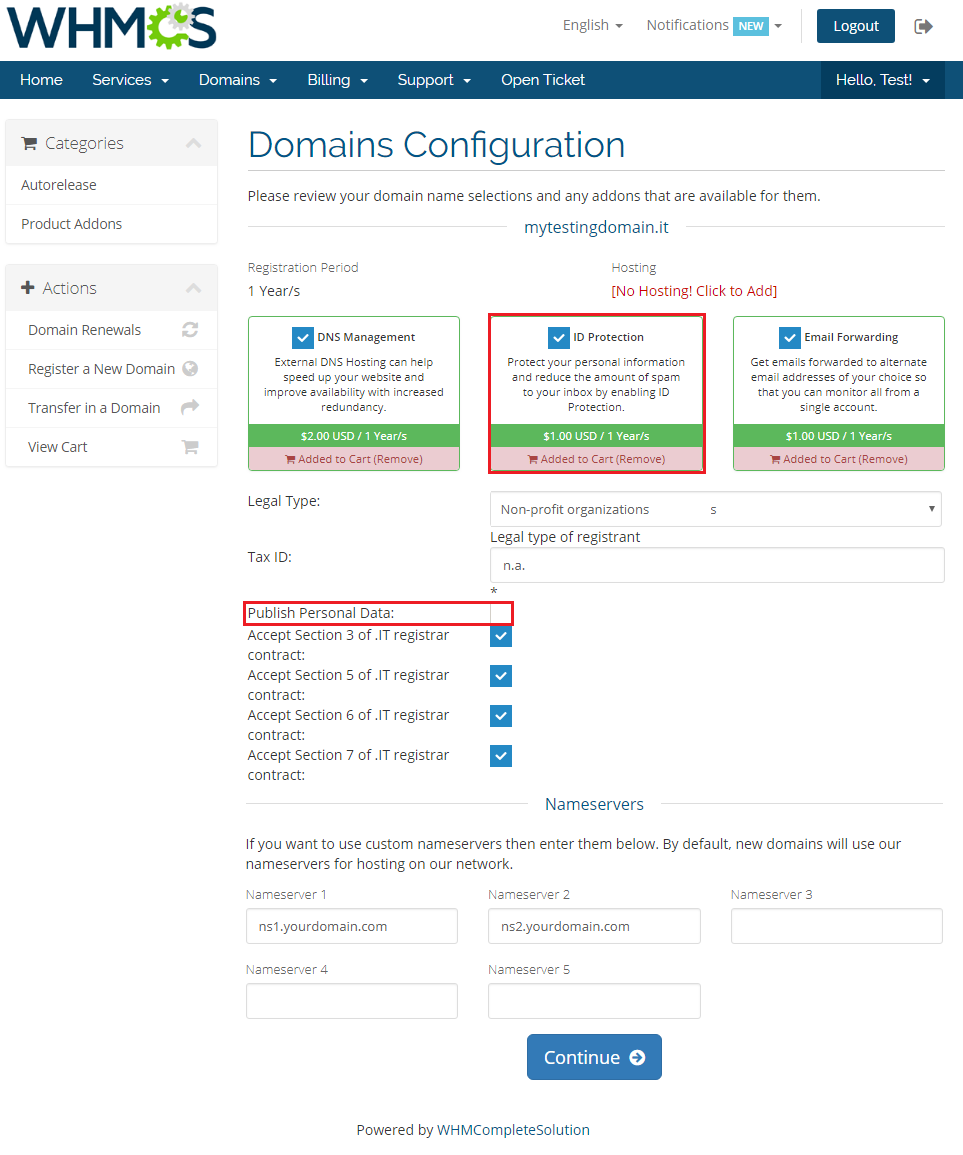This screenshot has width=963, height=1155.
Task: Click the cart icon next to View Cart
Action: tap(190, 447)
